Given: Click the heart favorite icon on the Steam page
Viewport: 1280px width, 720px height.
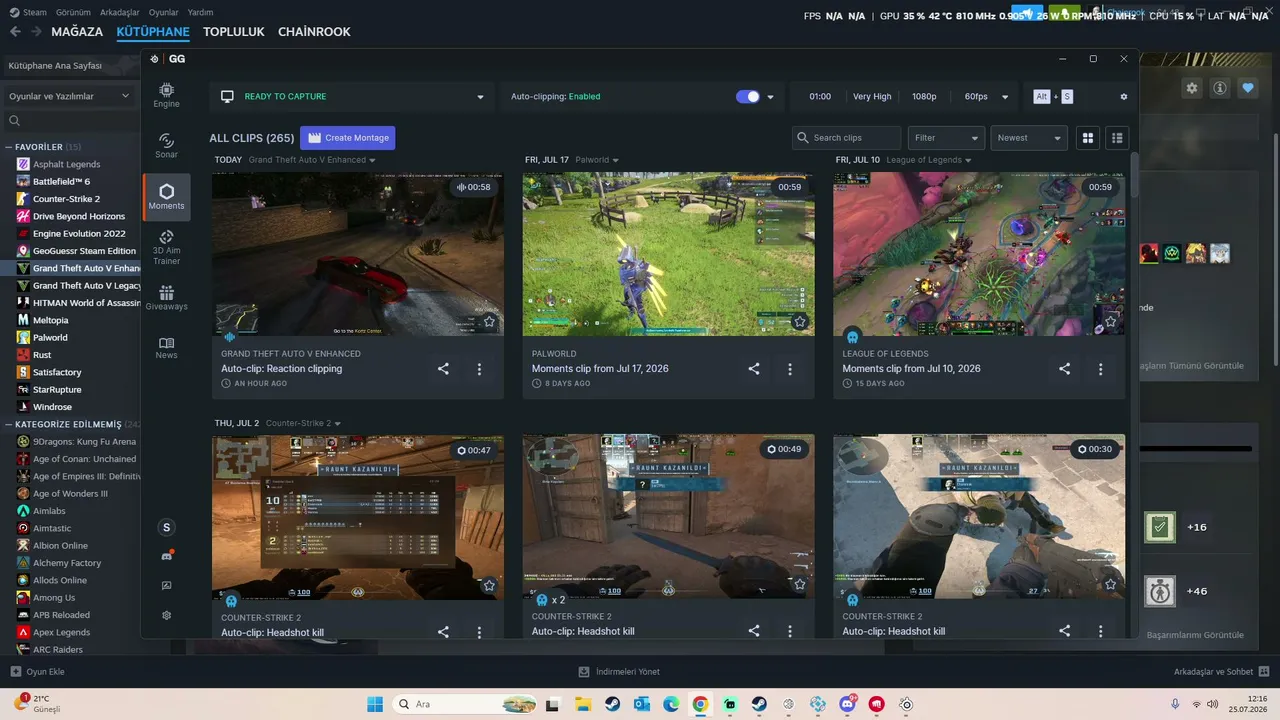Looking at the screenshot, I should pos(1248,88).
